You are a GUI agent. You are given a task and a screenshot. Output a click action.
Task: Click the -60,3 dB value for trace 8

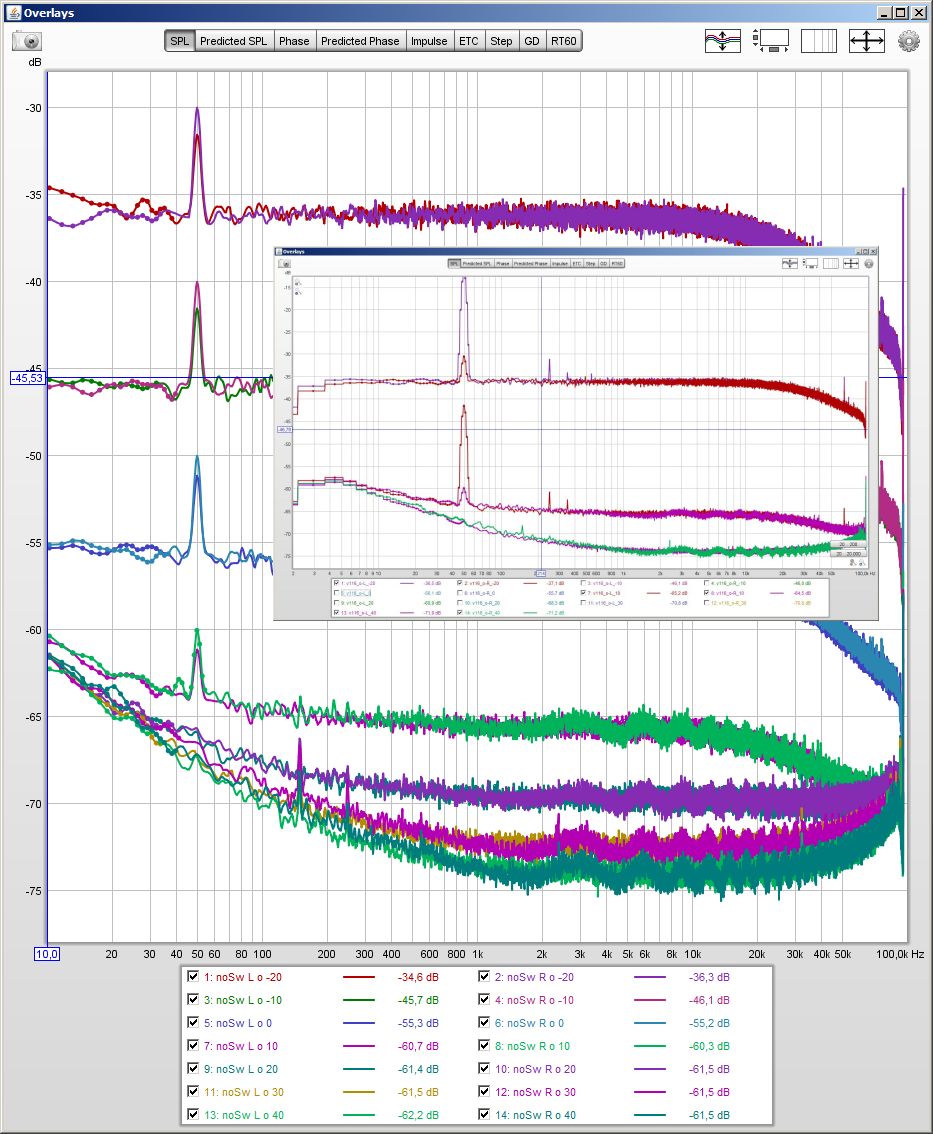point(709,1046)
